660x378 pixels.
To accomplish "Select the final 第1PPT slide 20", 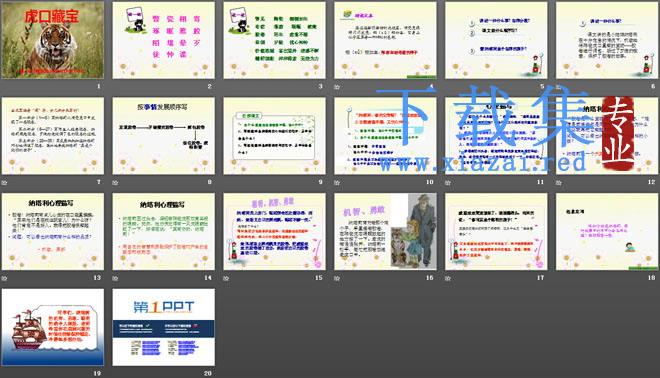I will coord(163,327).
